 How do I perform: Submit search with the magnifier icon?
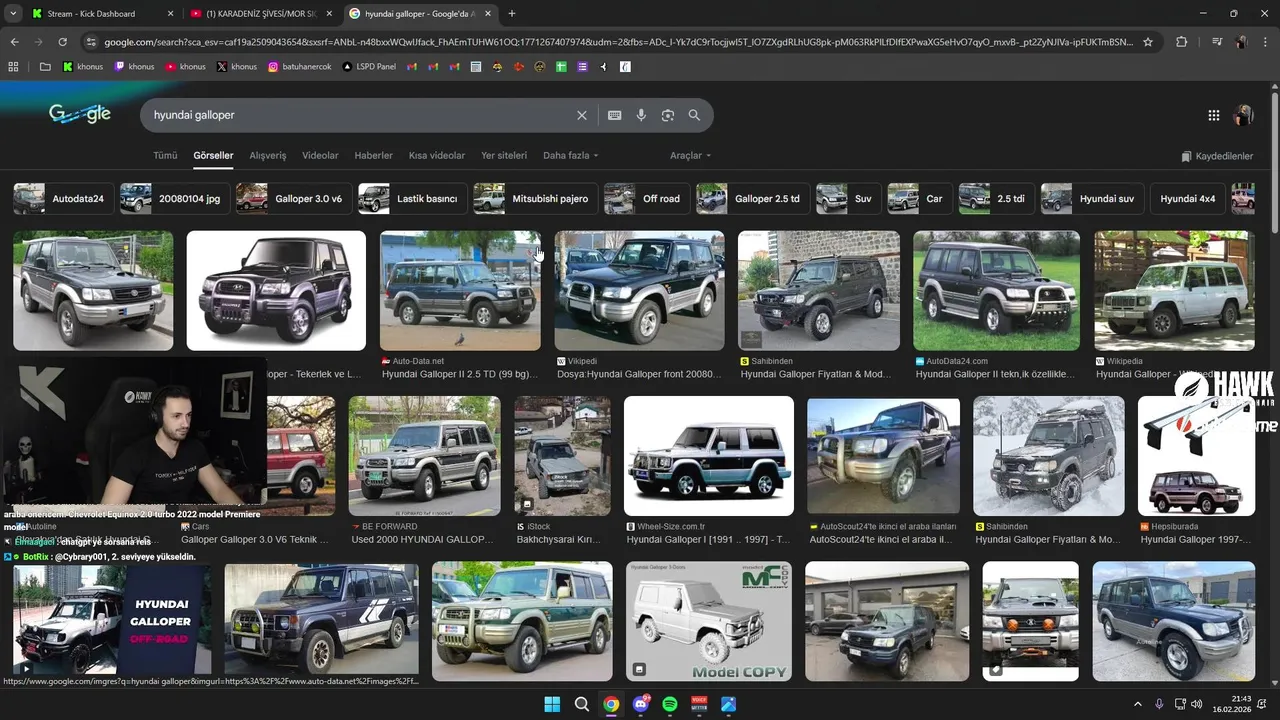(x=694, y=115)
